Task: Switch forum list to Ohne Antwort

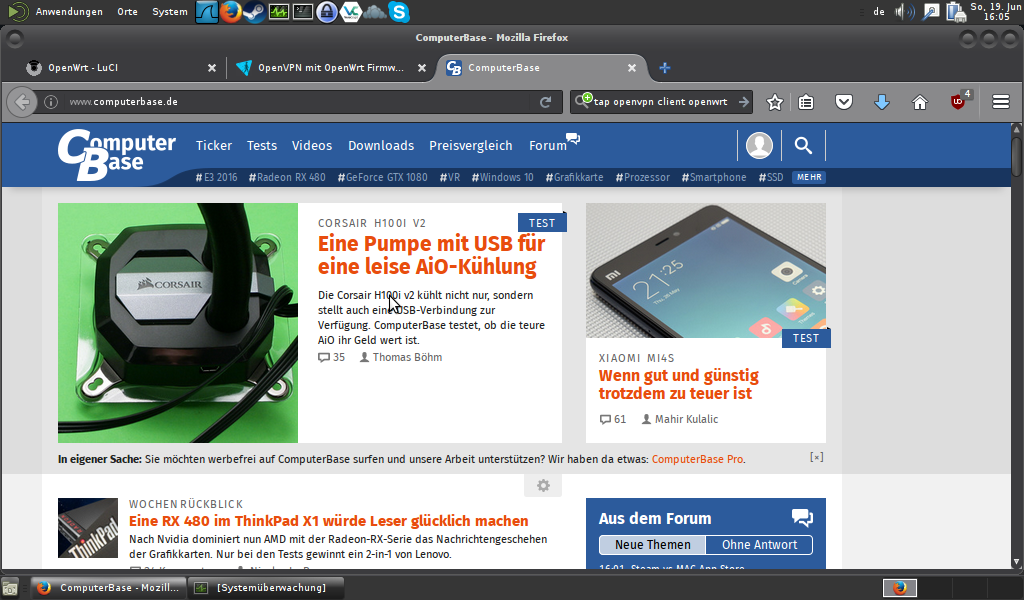Action: pyautogui.click(x=760, y=545)
